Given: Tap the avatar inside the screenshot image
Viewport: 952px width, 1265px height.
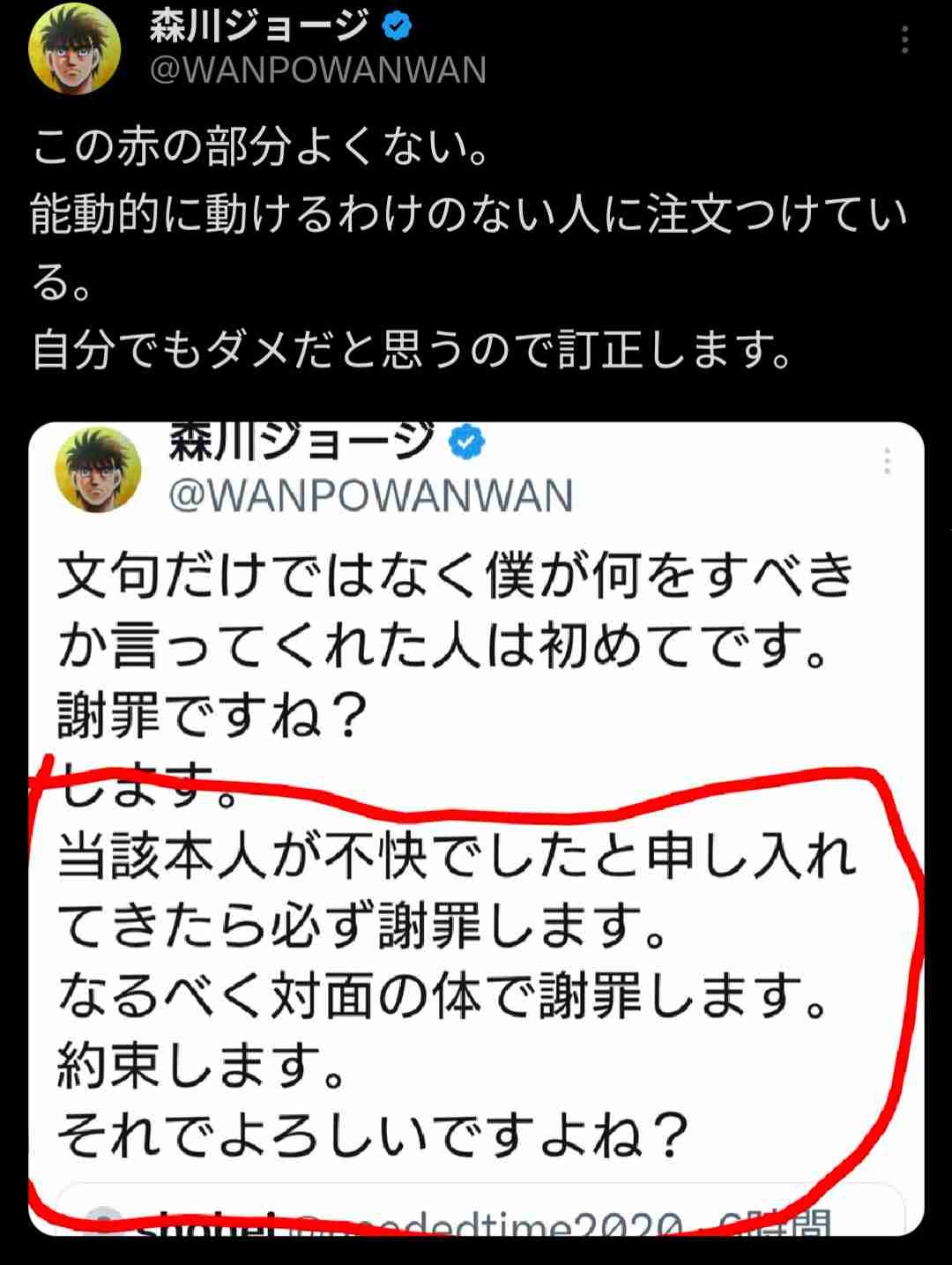Looking at the screenshot, I should tap(98, 469).
